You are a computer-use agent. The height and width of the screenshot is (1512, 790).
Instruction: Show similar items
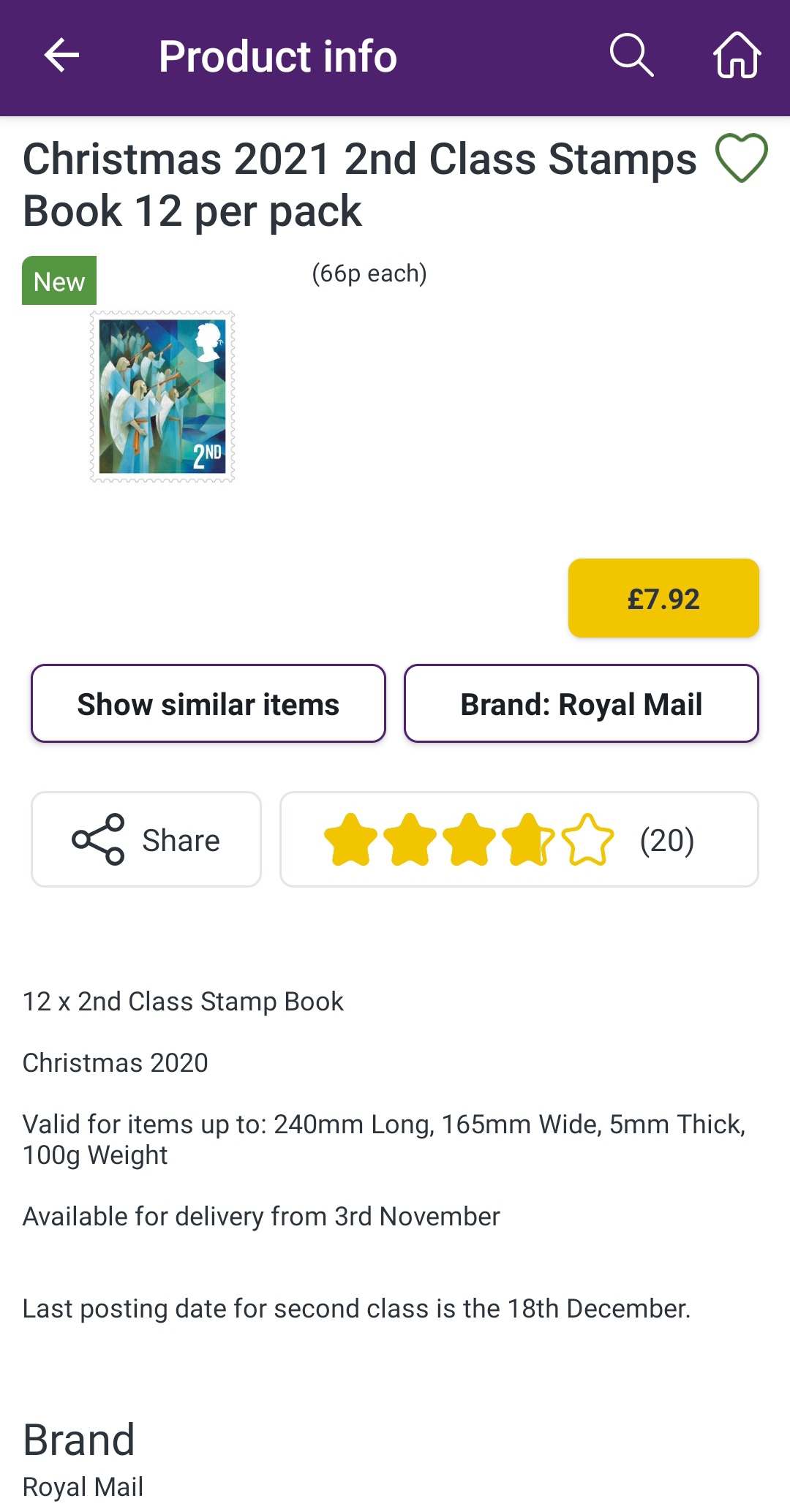click(x=208, y=703)
